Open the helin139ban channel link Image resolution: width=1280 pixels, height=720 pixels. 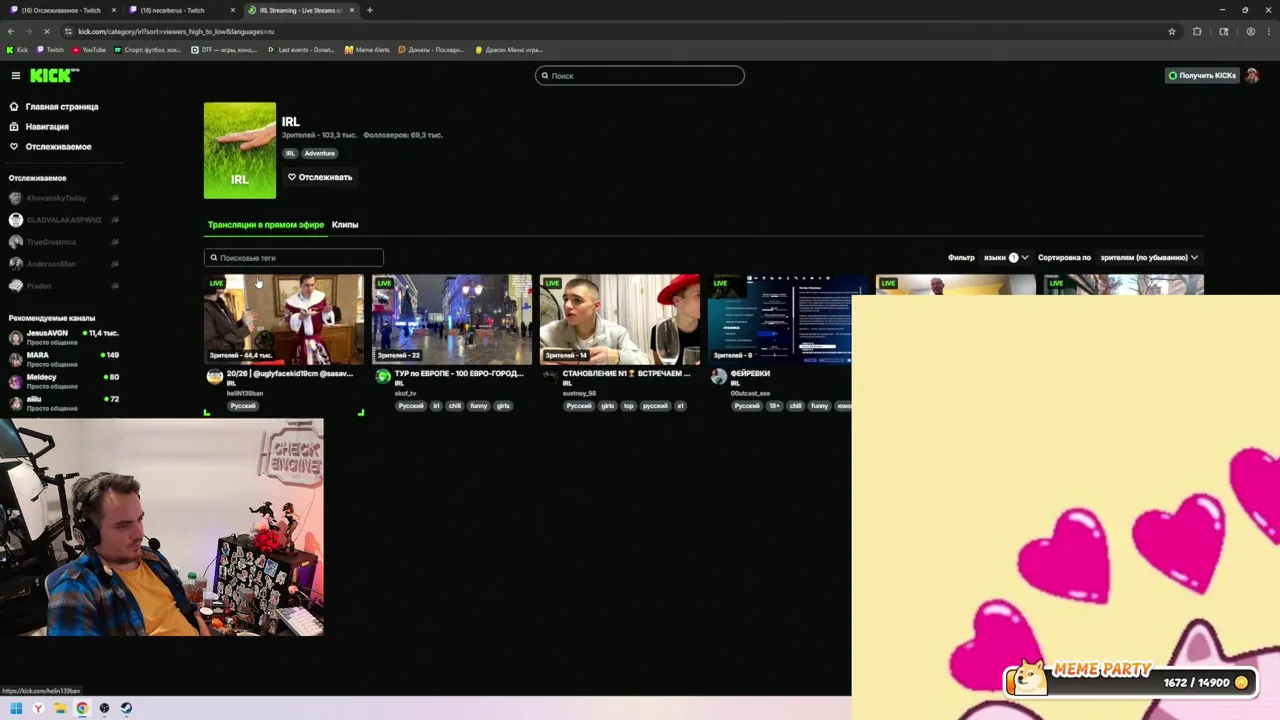tap(245, 394)
